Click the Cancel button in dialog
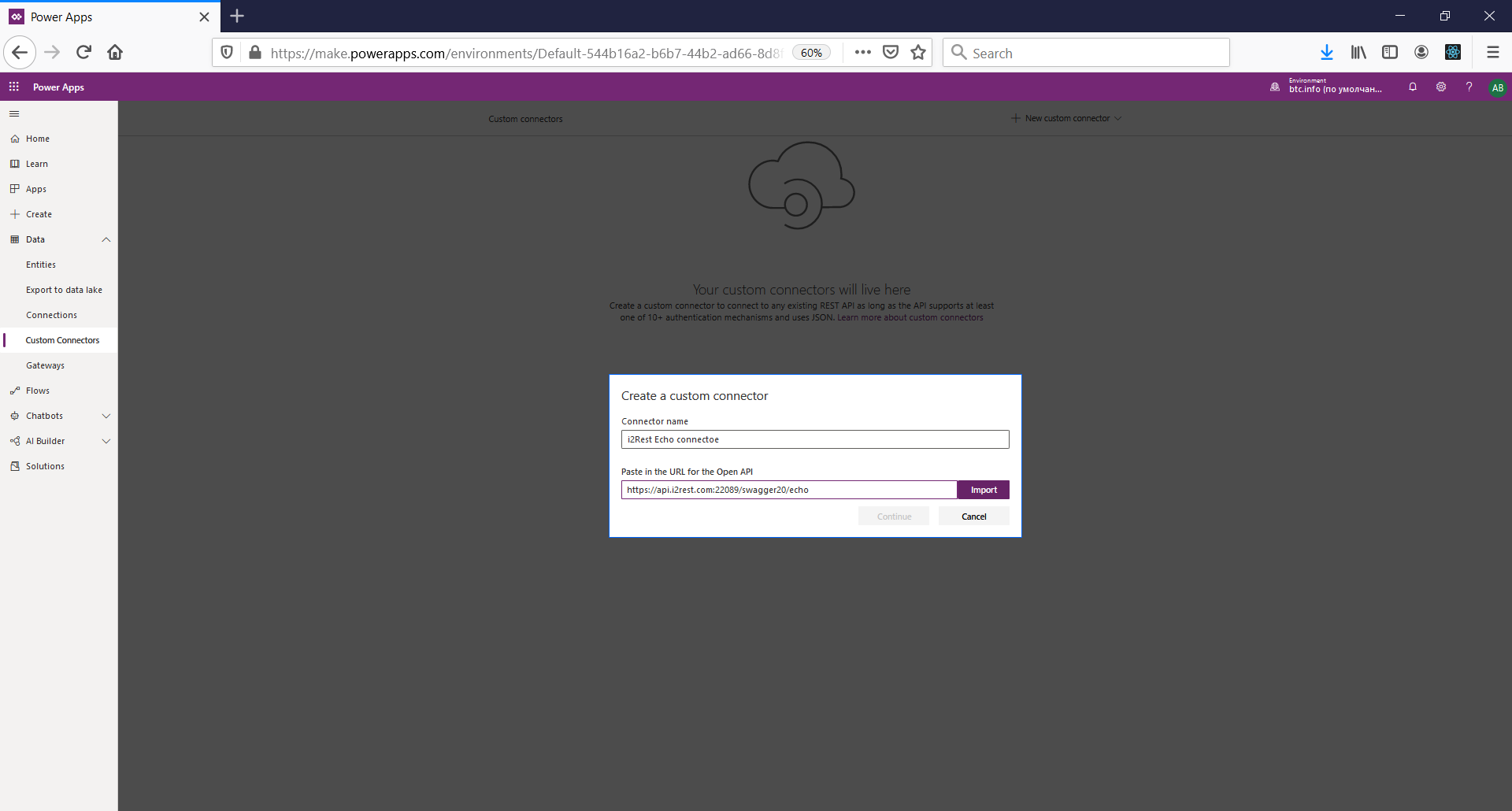The width and height of the screenshot is (1512, 811). tap(974, 517)
